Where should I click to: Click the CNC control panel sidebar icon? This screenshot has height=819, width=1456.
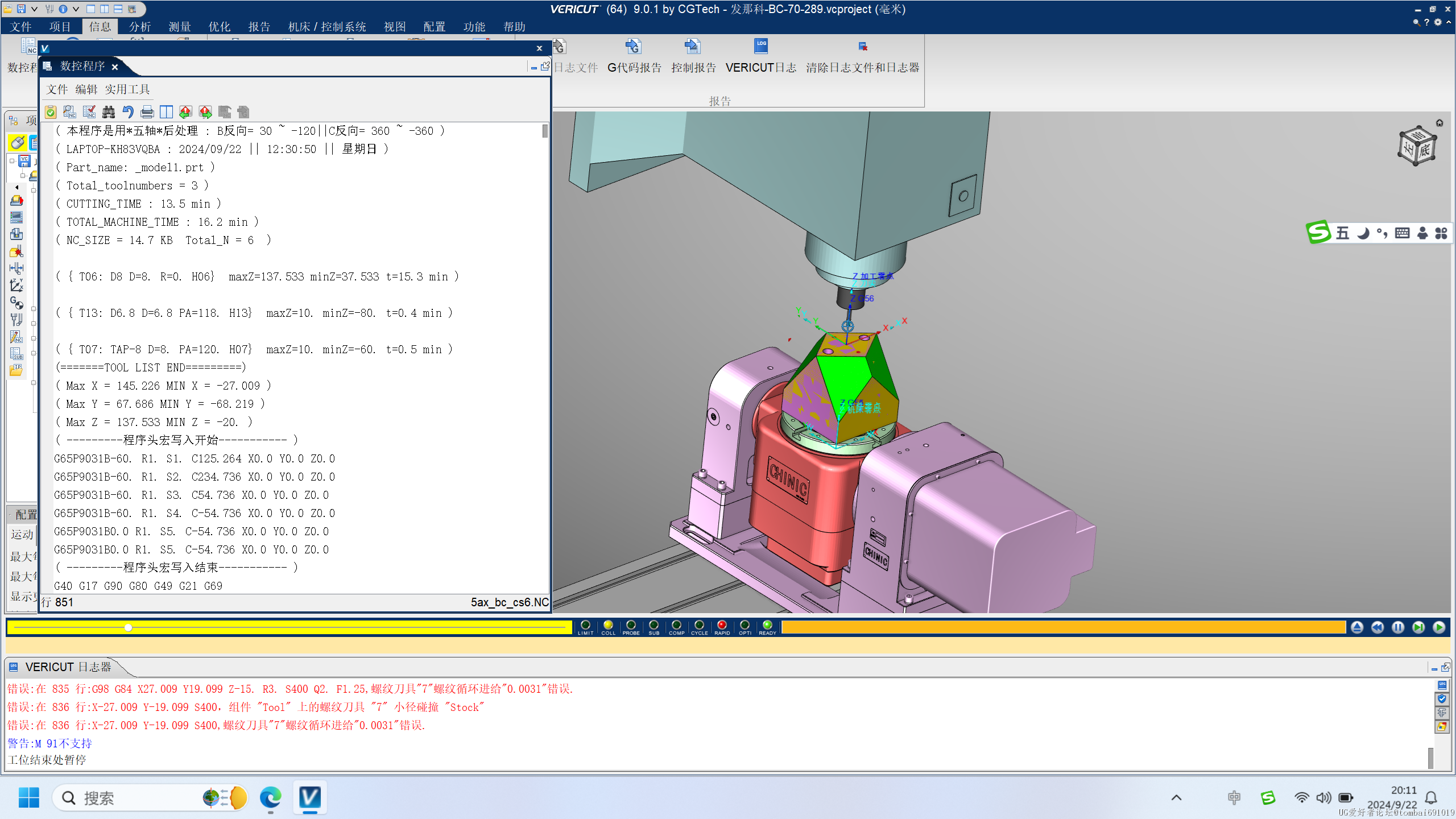point(16,217)
